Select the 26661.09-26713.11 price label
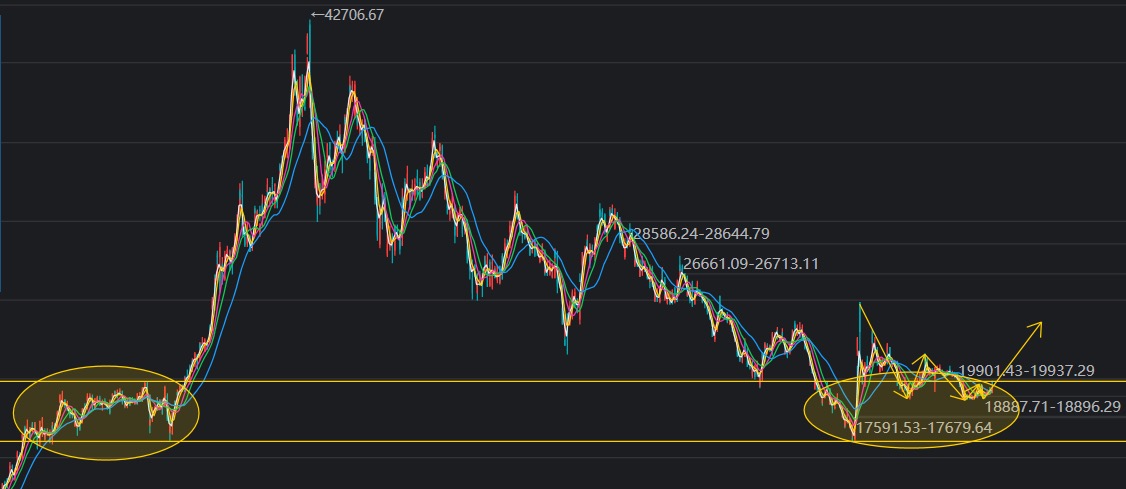 click(751, 264)
